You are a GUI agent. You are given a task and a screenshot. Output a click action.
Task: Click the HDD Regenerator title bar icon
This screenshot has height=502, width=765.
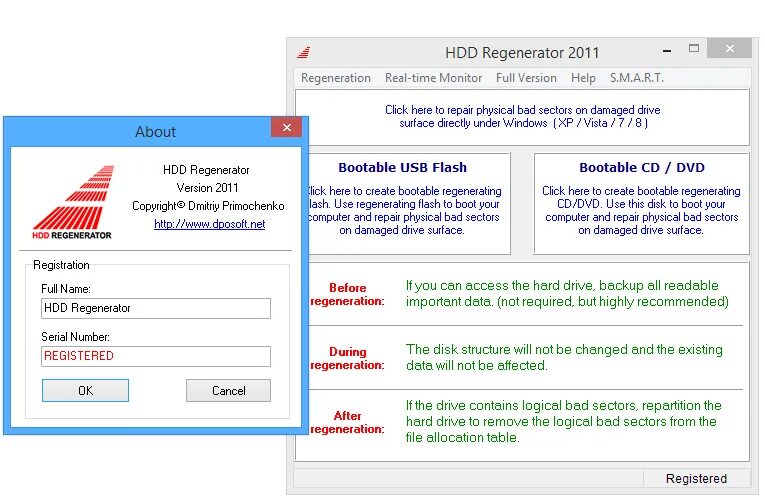303,52
